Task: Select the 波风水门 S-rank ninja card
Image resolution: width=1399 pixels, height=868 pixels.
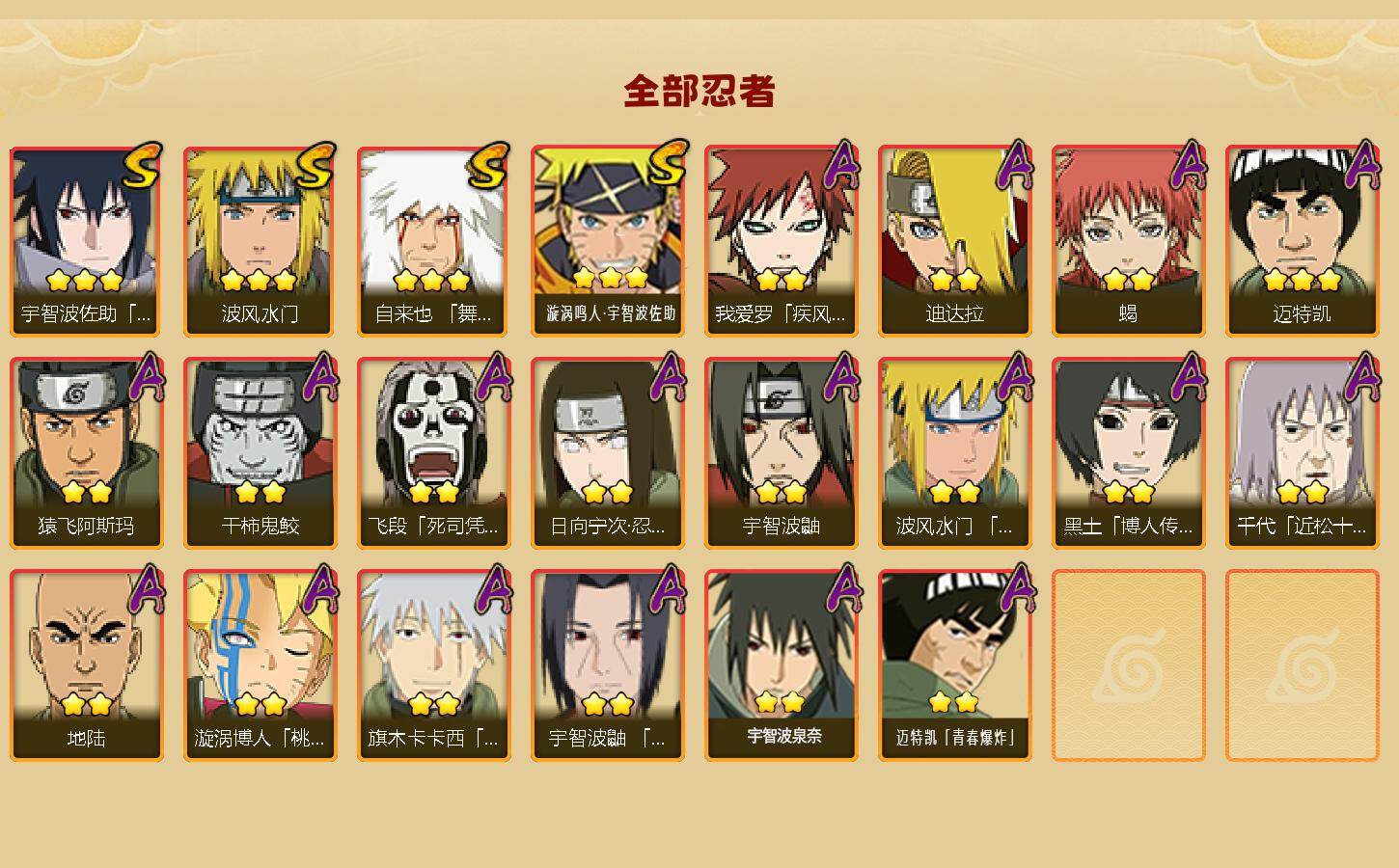Action: pos(260,241)
